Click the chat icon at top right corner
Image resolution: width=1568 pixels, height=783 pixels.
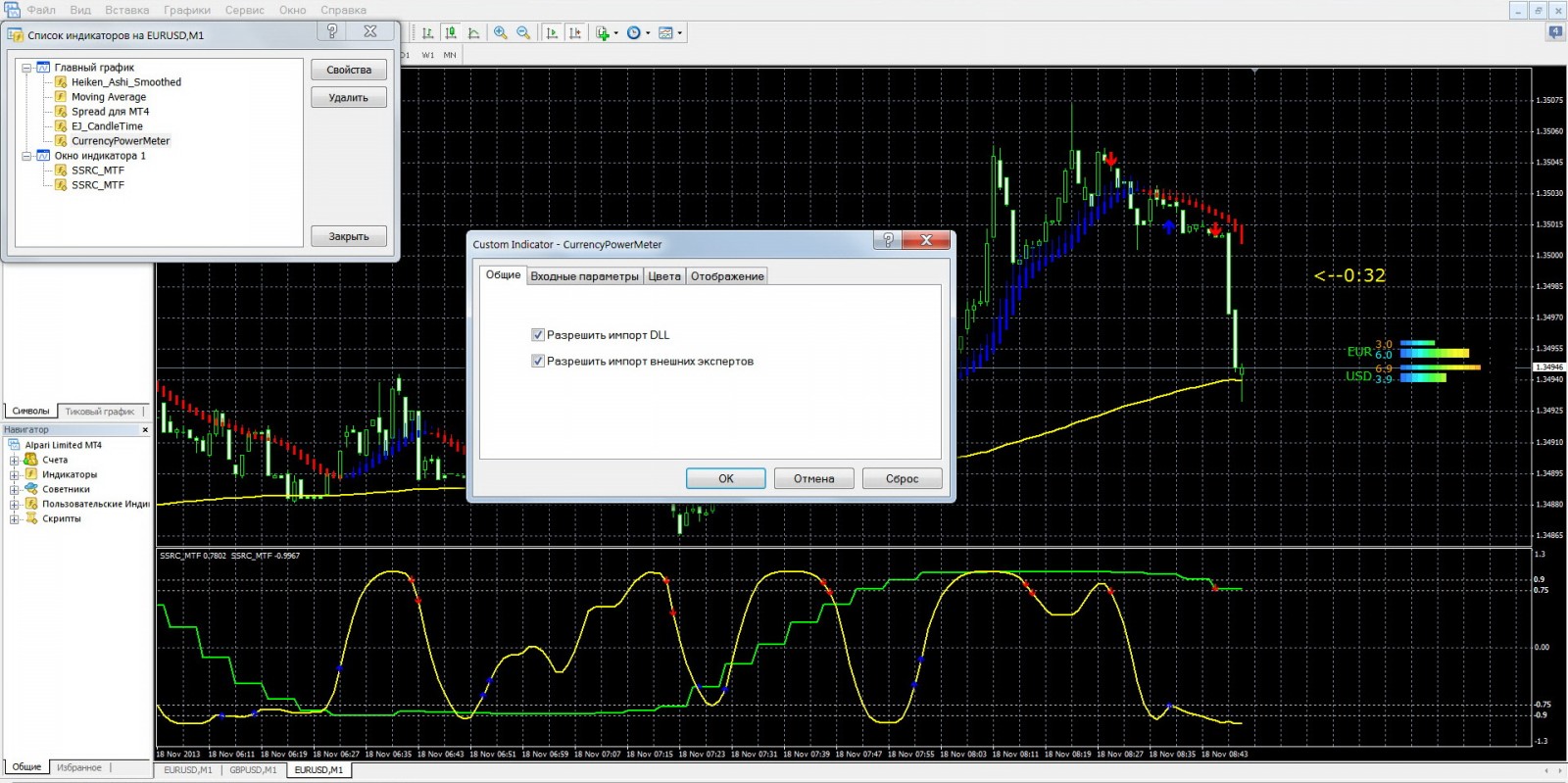pos(1555,32)
